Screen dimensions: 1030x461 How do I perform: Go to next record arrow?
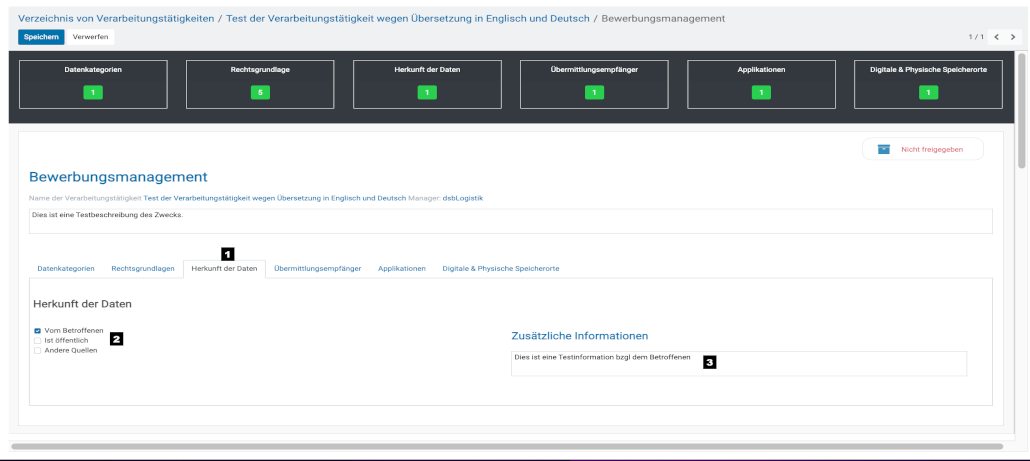point(1013,37)
